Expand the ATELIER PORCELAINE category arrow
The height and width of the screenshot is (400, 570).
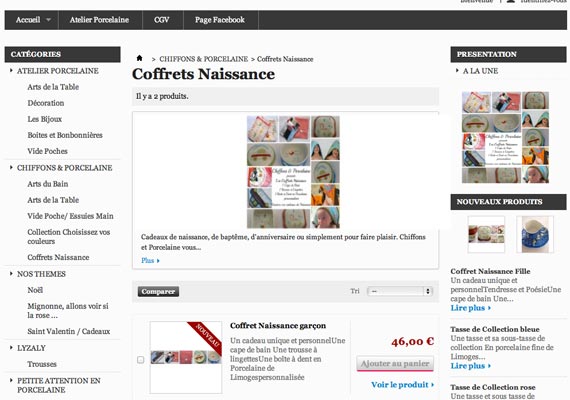pos(11,70)
